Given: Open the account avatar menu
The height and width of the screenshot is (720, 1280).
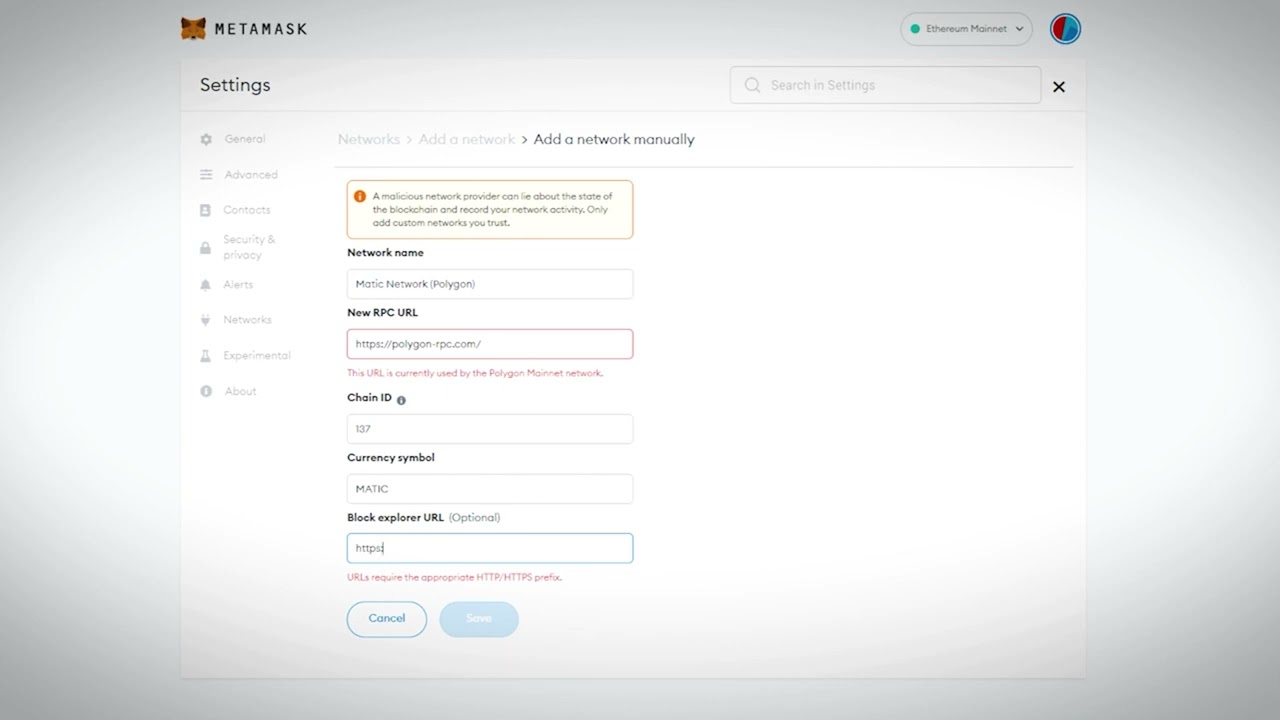Looking at the screenshot, I should pyautogui.click(x=1065, y=29).
